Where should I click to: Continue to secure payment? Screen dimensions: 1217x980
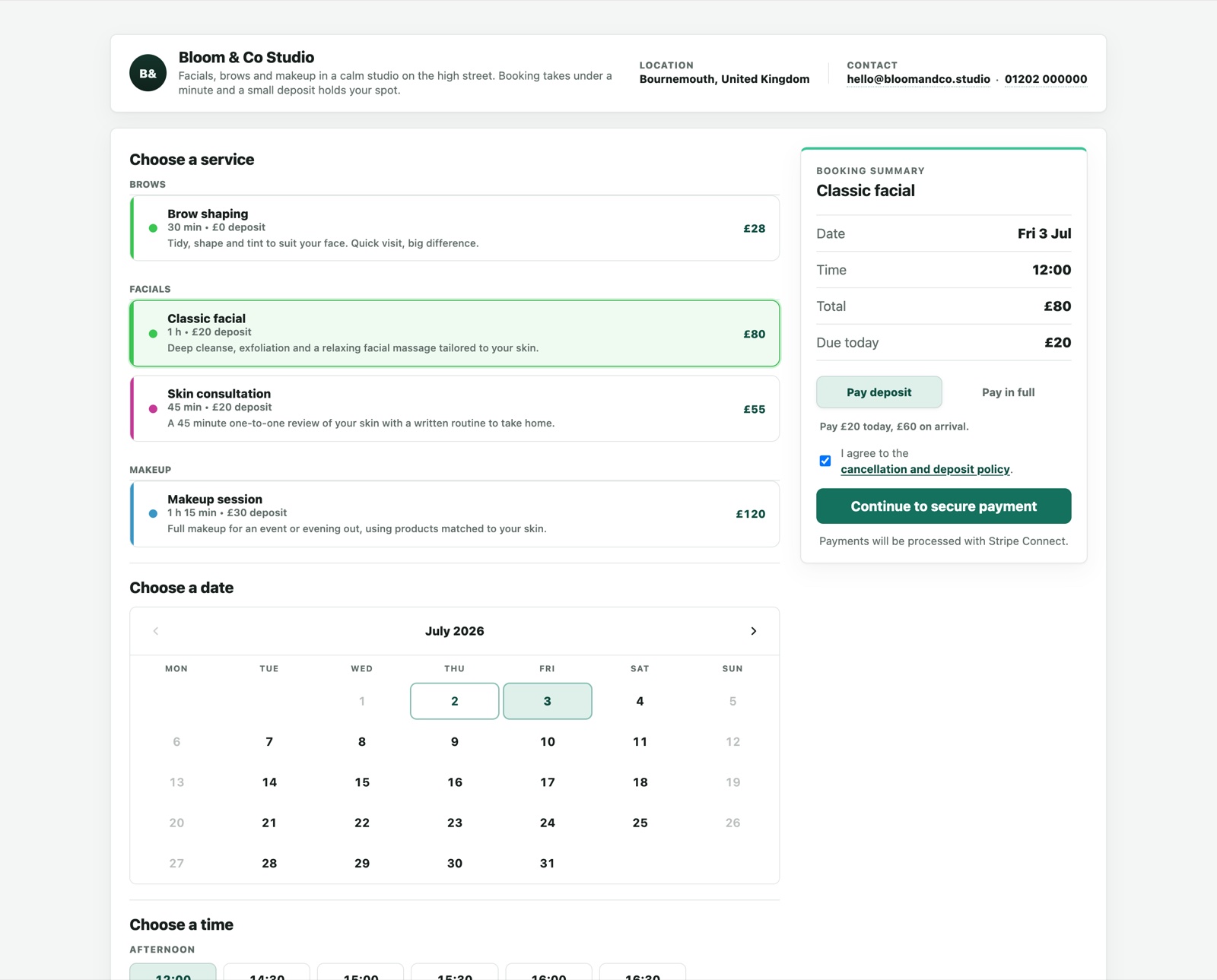944,506
